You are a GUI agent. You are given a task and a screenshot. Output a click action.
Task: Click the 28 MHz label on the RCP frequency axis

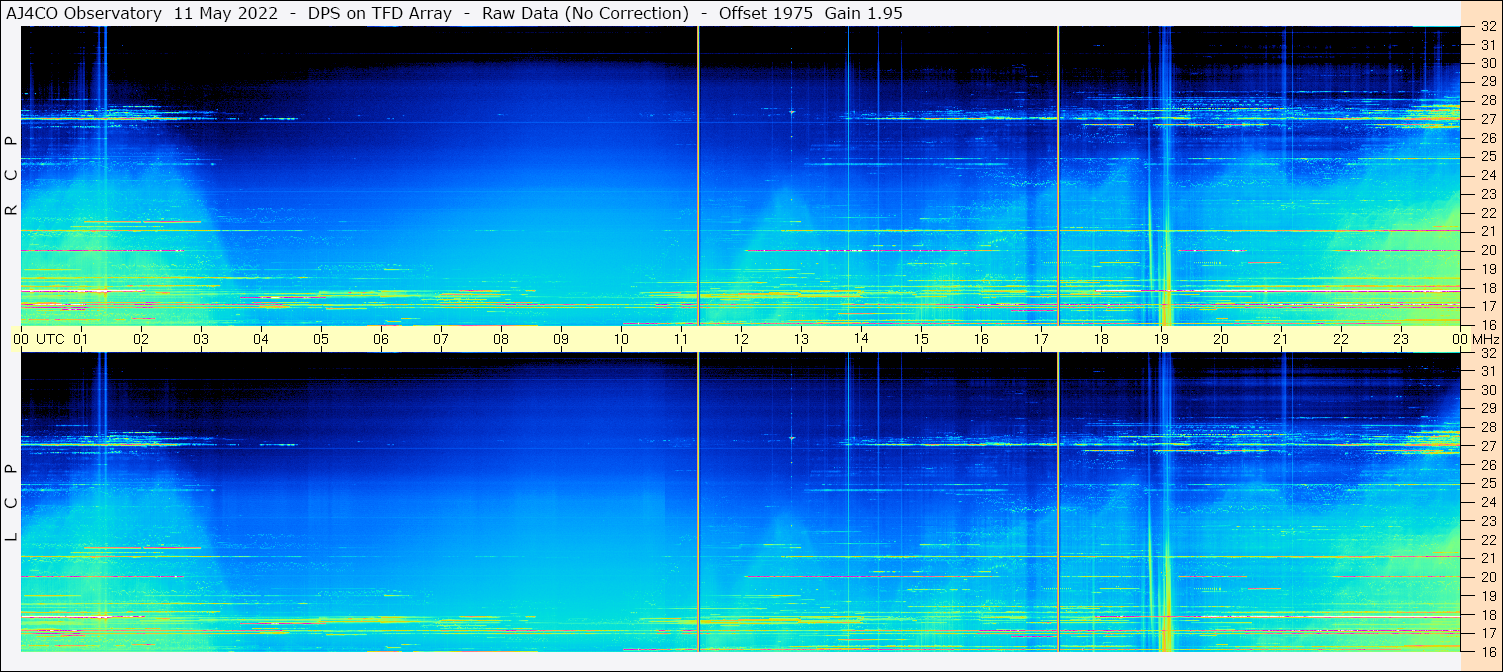(x=1487, y=101)
